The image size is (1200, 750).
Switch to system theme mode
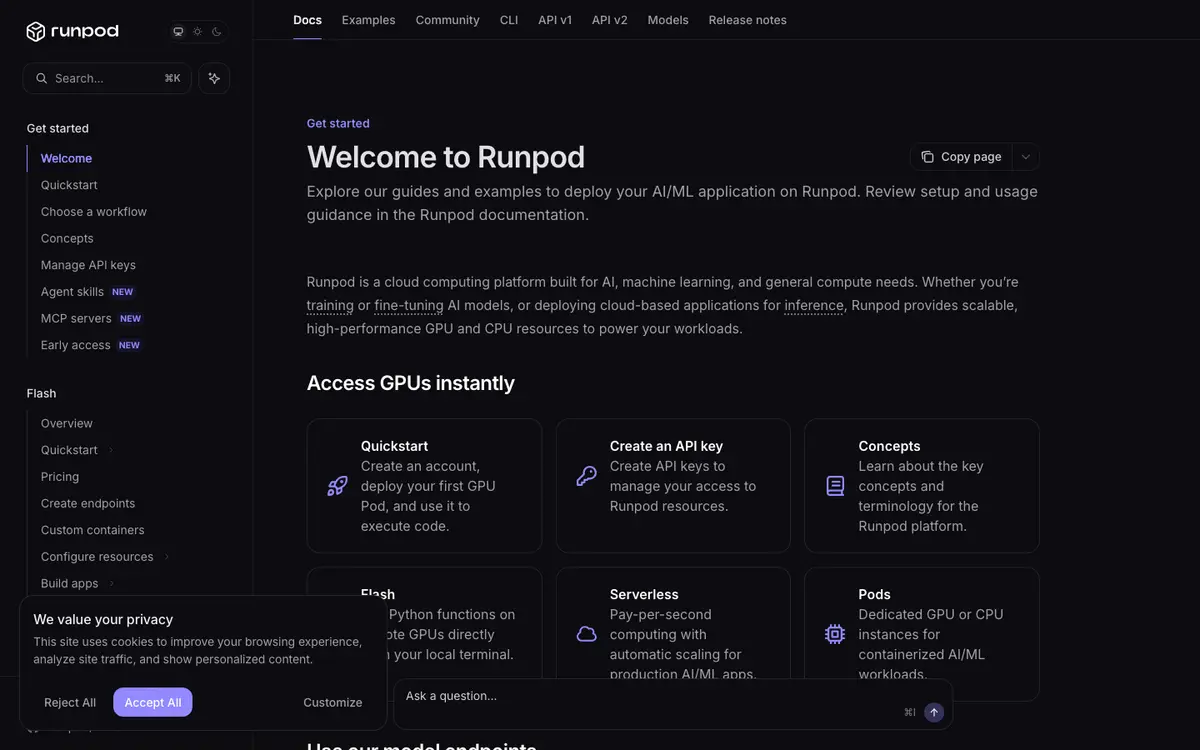(178, 32)
